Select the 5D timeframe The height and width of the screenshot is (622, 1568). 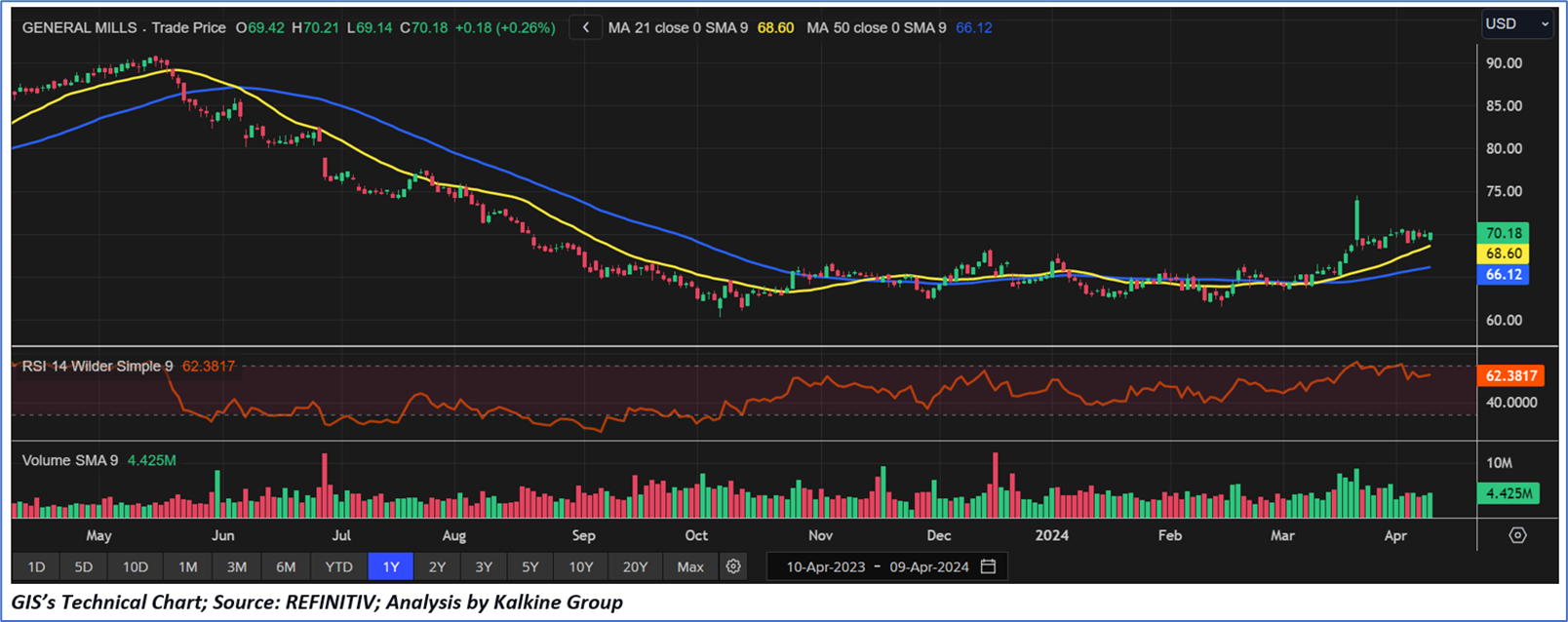click(84, 566)
